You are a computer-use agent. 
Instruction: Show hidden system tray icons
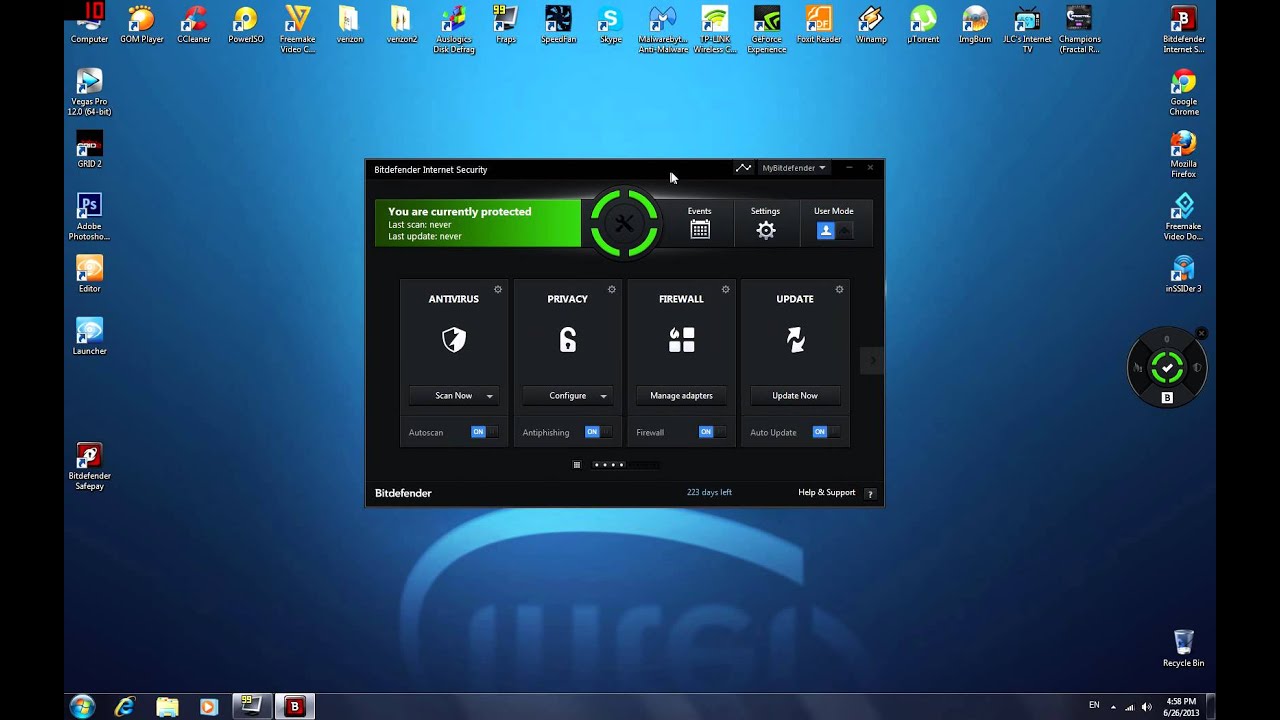[x=1113, y=707]
